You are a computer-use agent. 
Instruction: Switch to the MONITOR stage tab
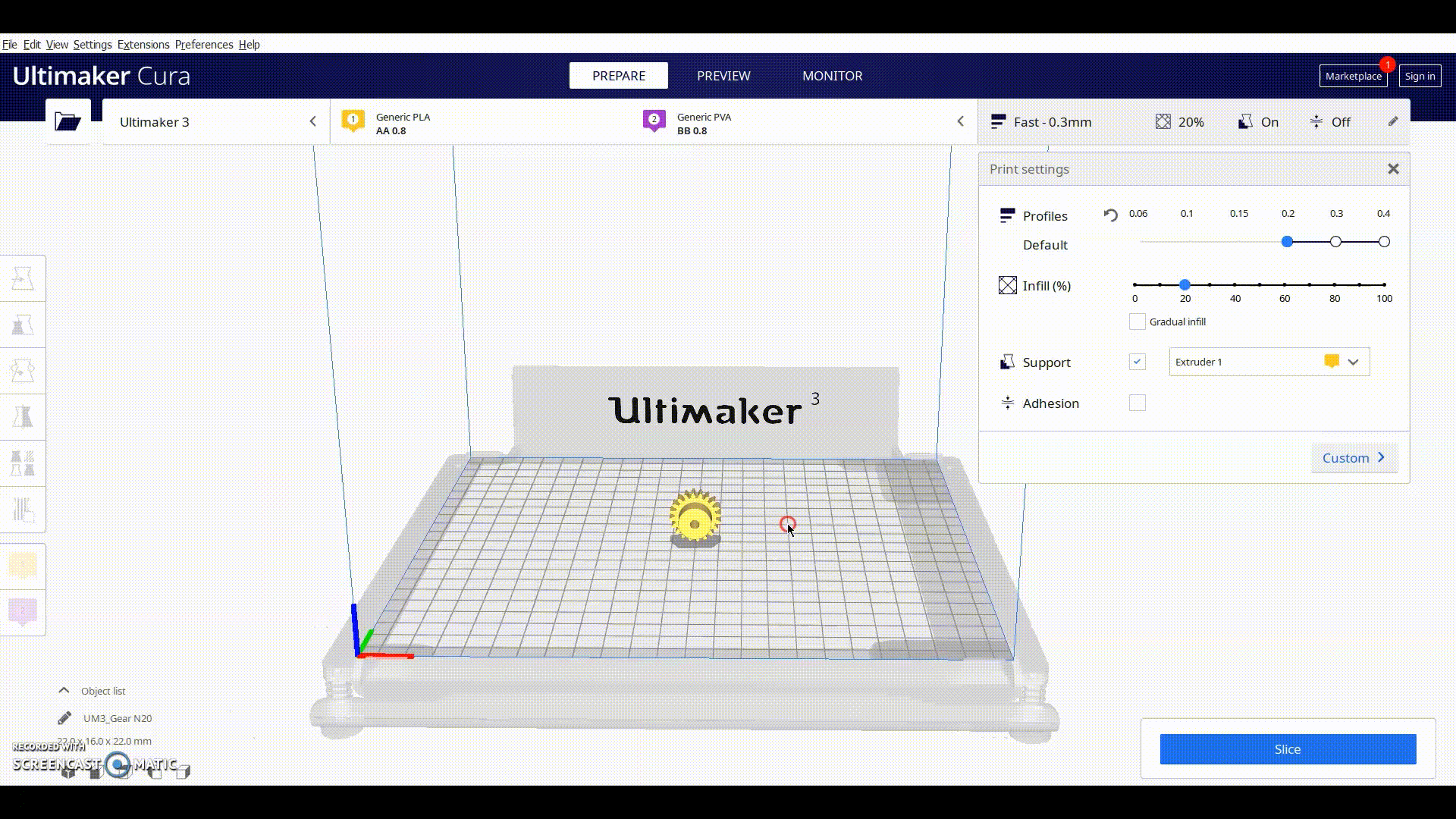point(832,76)
